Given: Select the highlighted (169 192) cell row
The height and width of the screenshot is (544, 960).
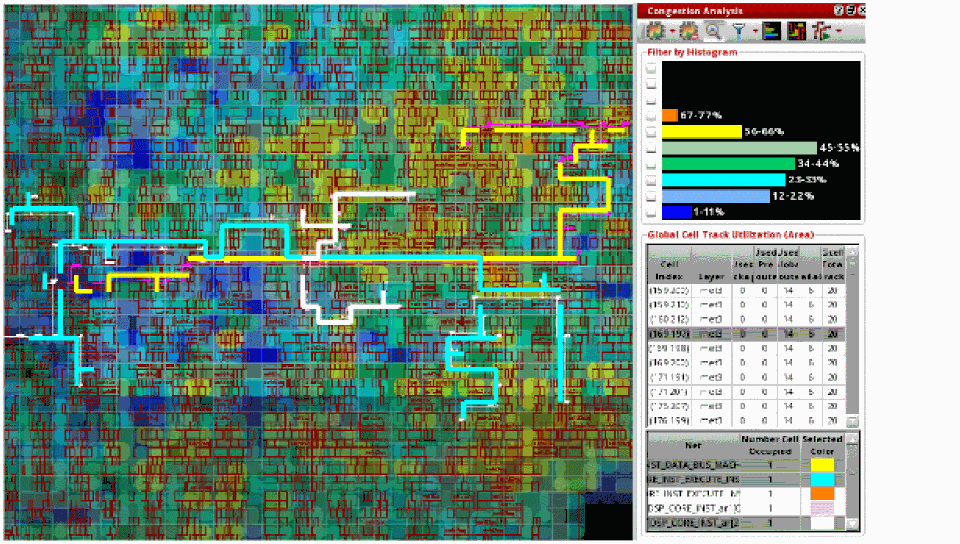Looking at the screenshot, I should point(746,334).
